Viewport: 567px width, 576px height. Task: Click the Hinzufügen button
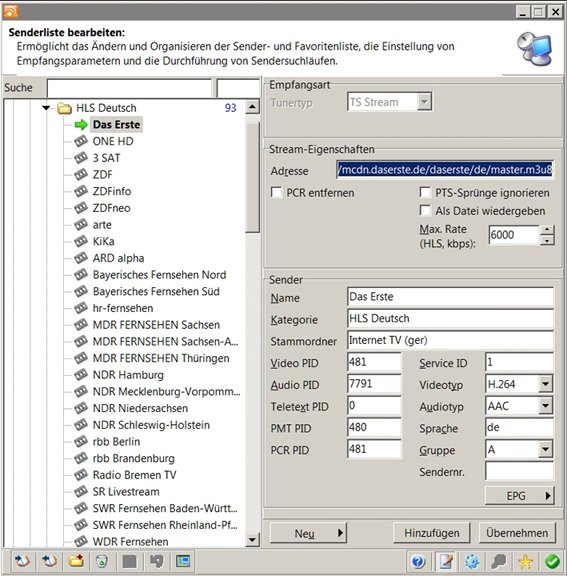point(431,533)
